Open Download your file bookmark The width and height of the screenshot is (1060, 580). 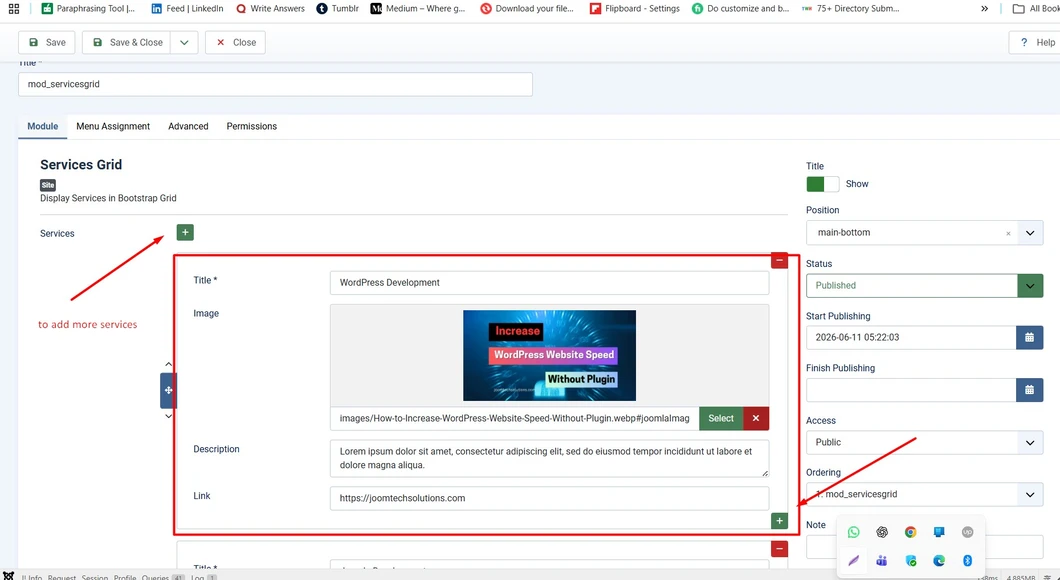coord(527,9)
